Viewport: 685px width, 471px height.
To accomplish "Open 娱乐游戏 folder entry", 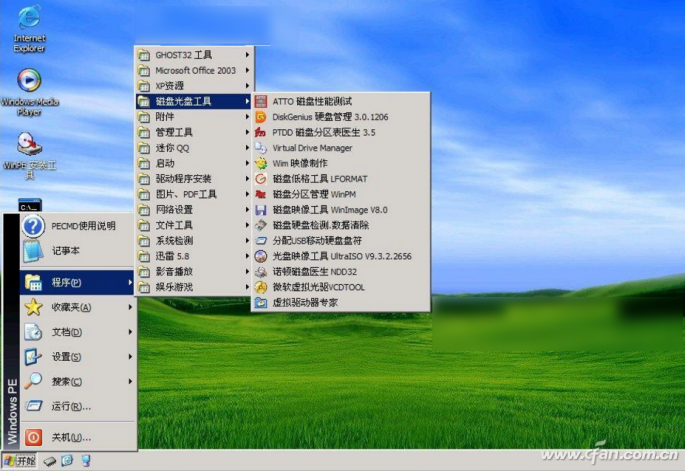I will tap(194, 287).
